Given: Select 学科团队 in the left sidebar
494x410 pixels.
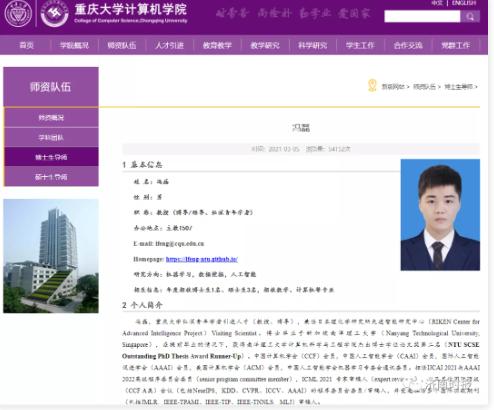Looking at the screenshot, I should coord(51,137).
